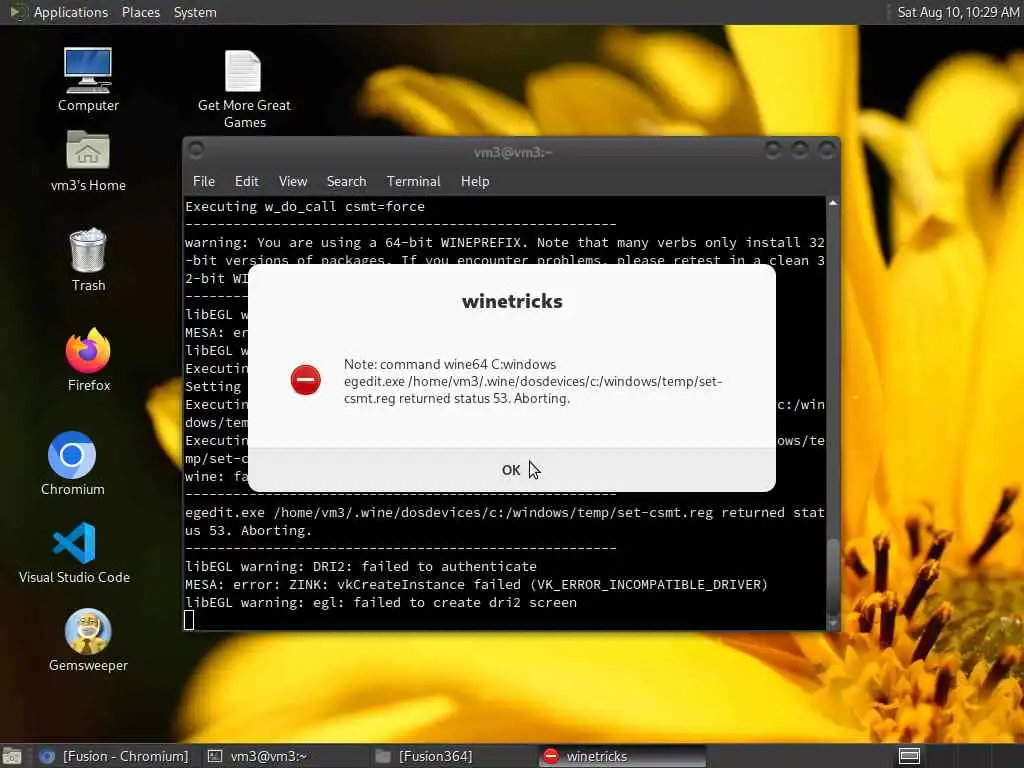Click the terminal window menu button in title bar
Screen dimensions: 1024x768
tap(196, 150)
